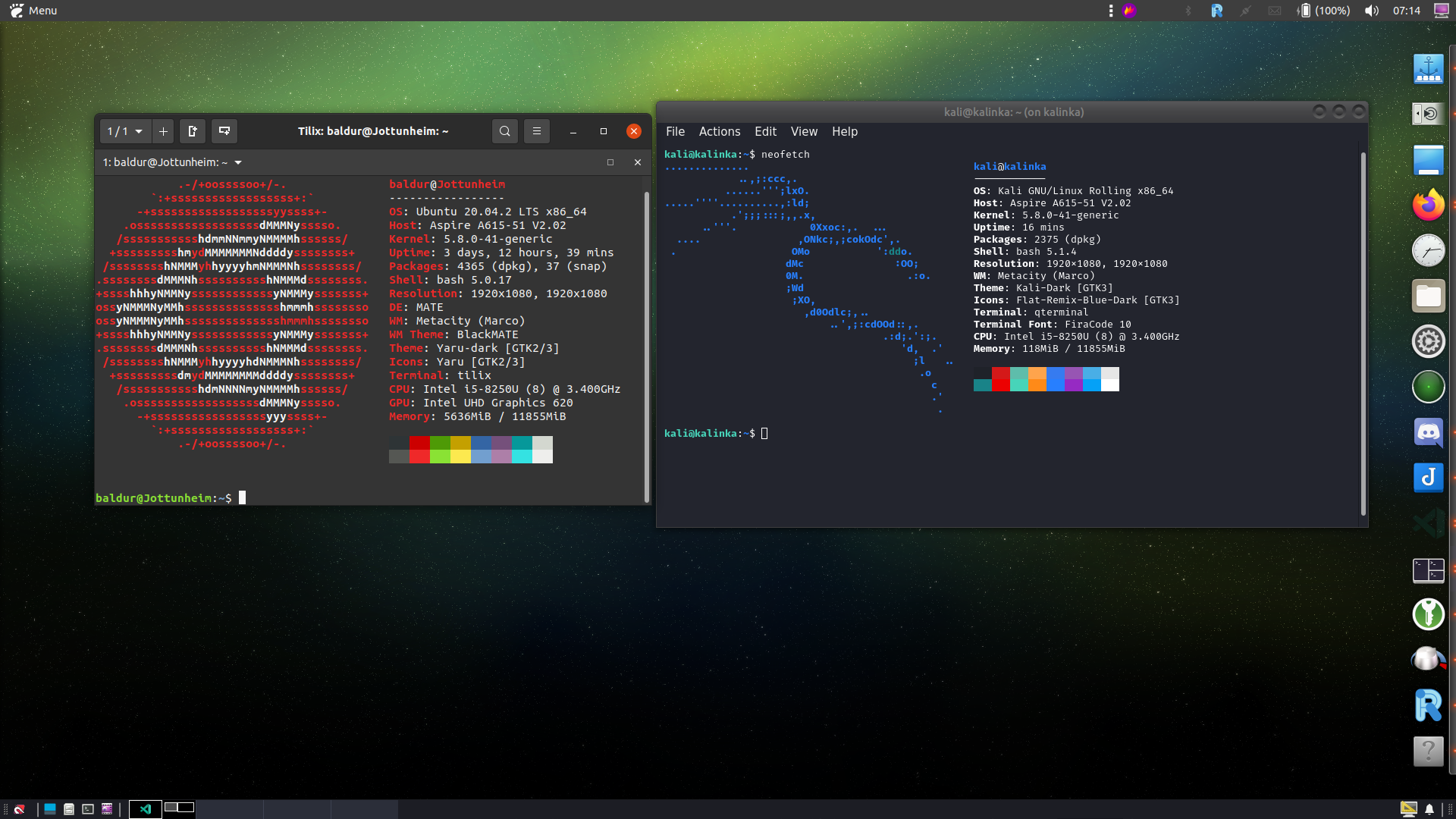The width and height of the screenshot is (1456, 819).
Task: Add terminal right in Tilix
Action: [x=193, y=131]
